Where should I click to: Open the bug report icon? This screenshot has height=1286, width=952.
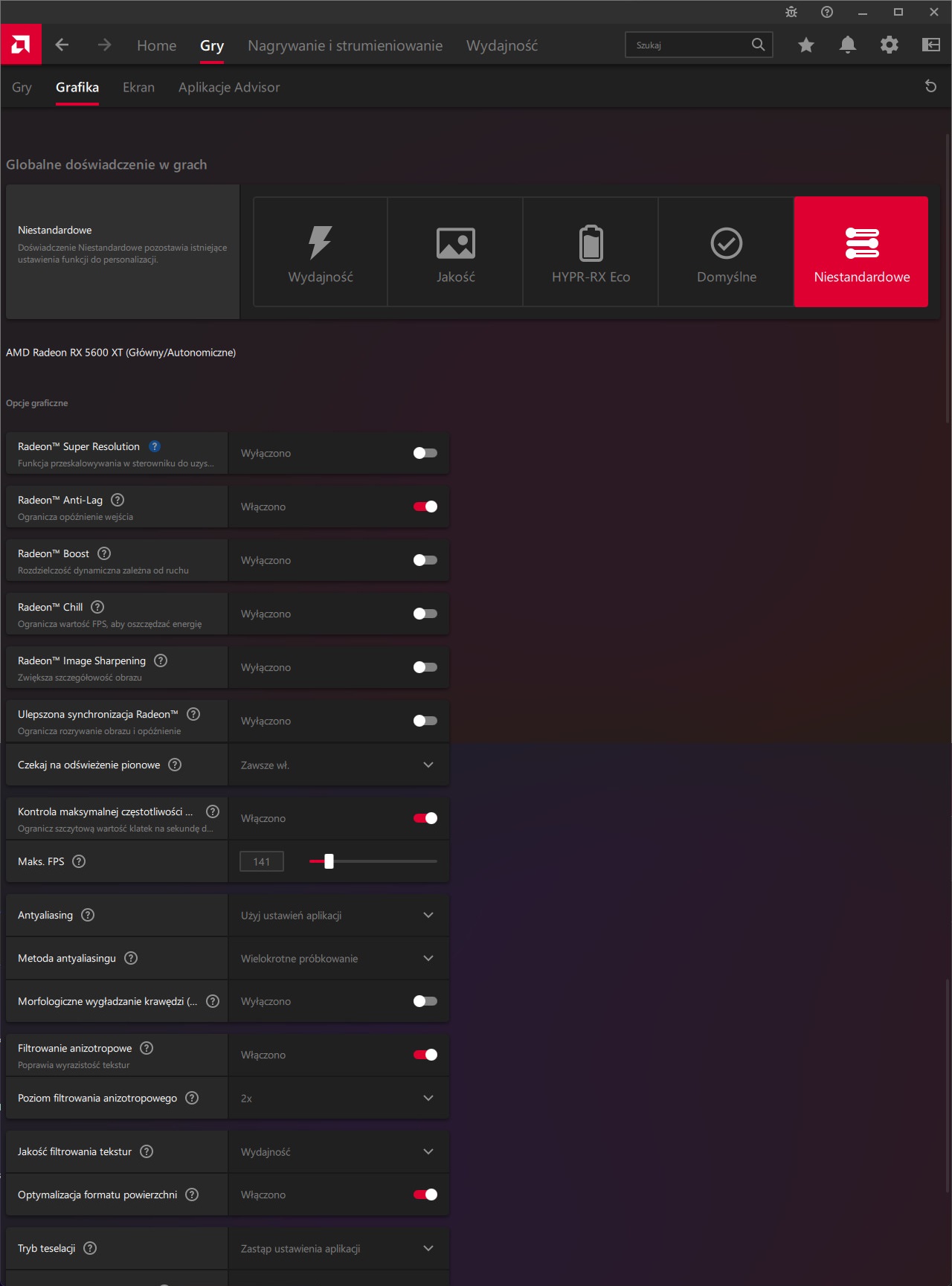click(x=791, y=12)
